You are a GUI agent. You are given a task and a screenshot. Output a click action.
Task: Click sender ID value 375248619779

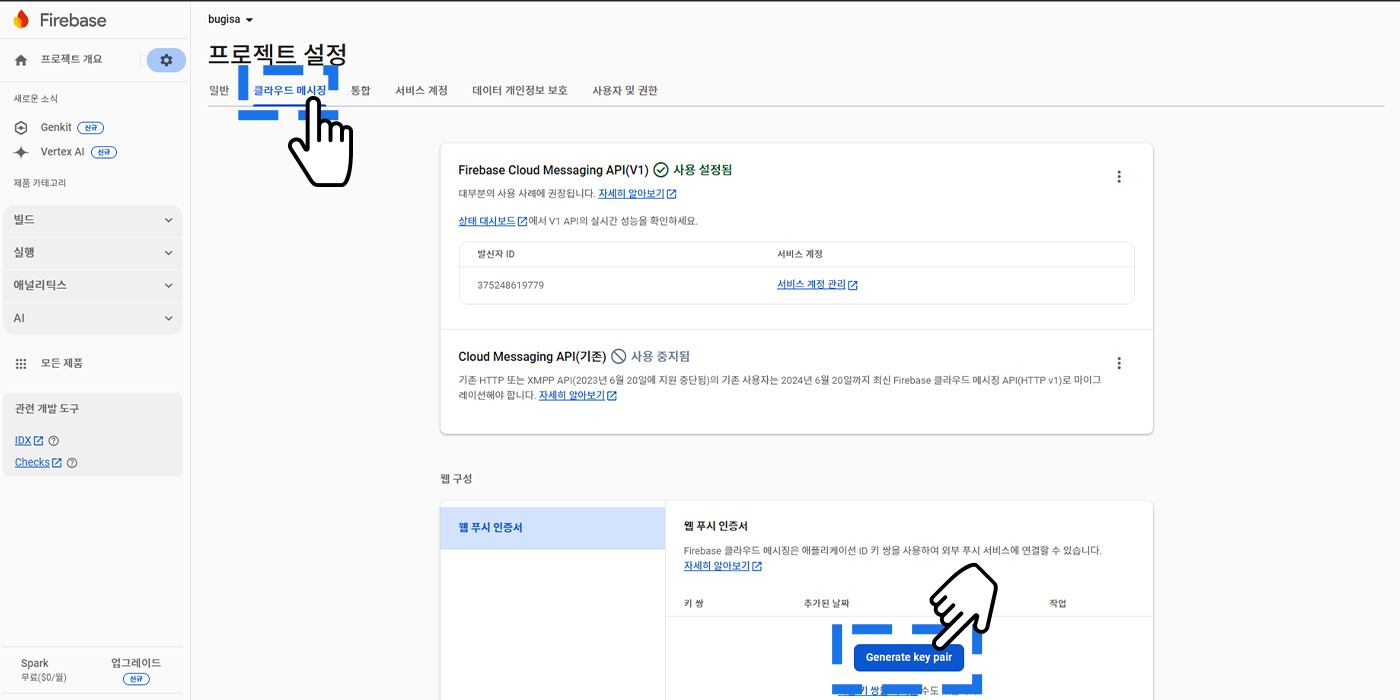[x=511, y=285]
